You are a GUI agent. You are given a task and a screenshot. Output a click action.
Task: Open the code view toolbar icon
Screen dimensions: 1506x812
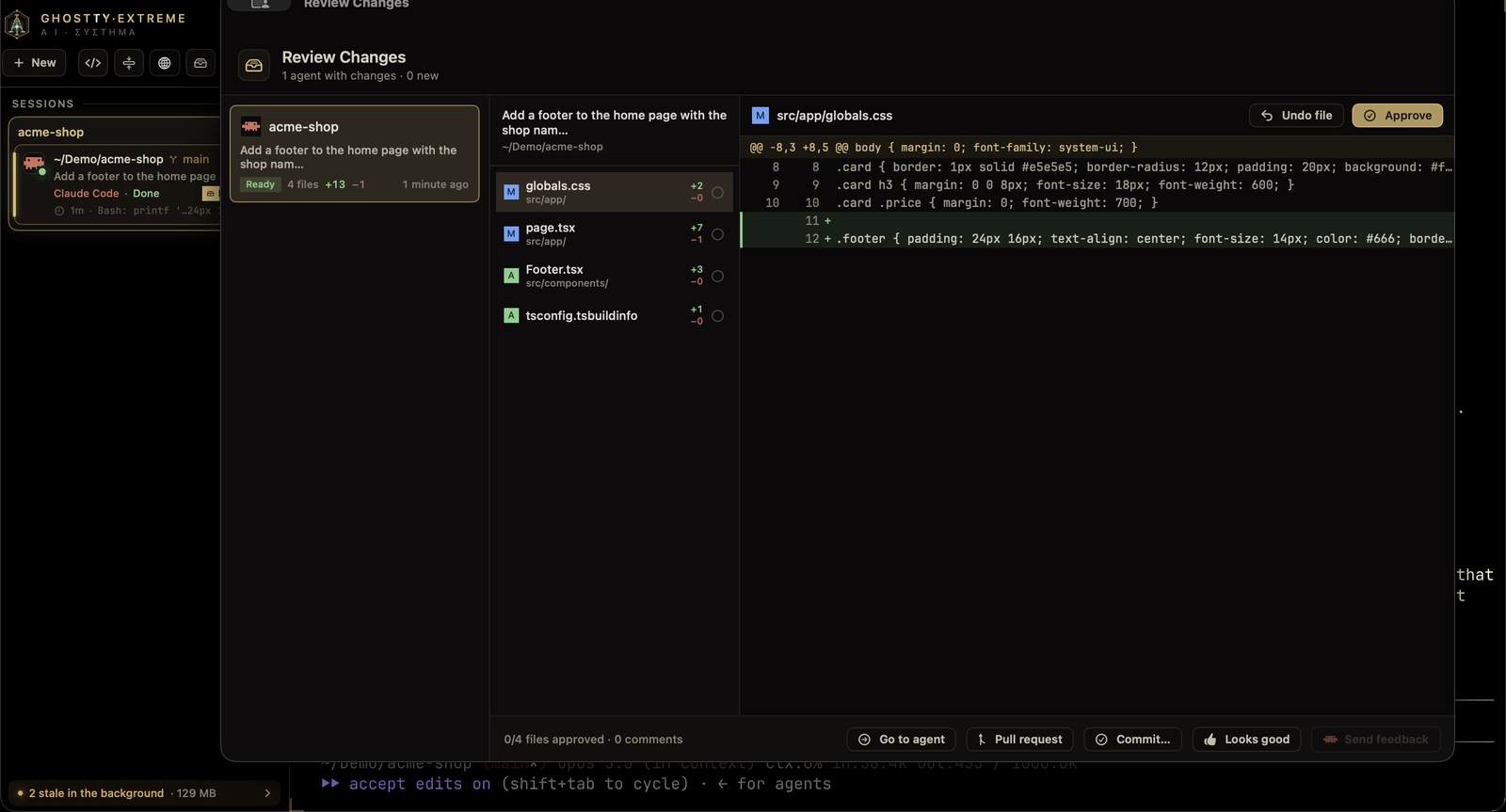(93, 63)
